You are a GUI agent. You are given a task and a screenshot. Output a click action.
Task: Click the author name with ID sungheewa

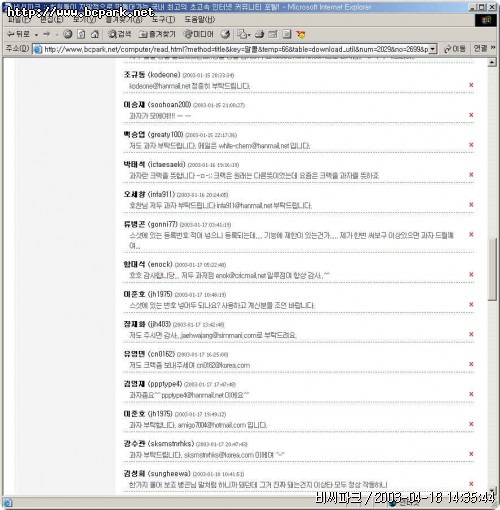[157, 474]
